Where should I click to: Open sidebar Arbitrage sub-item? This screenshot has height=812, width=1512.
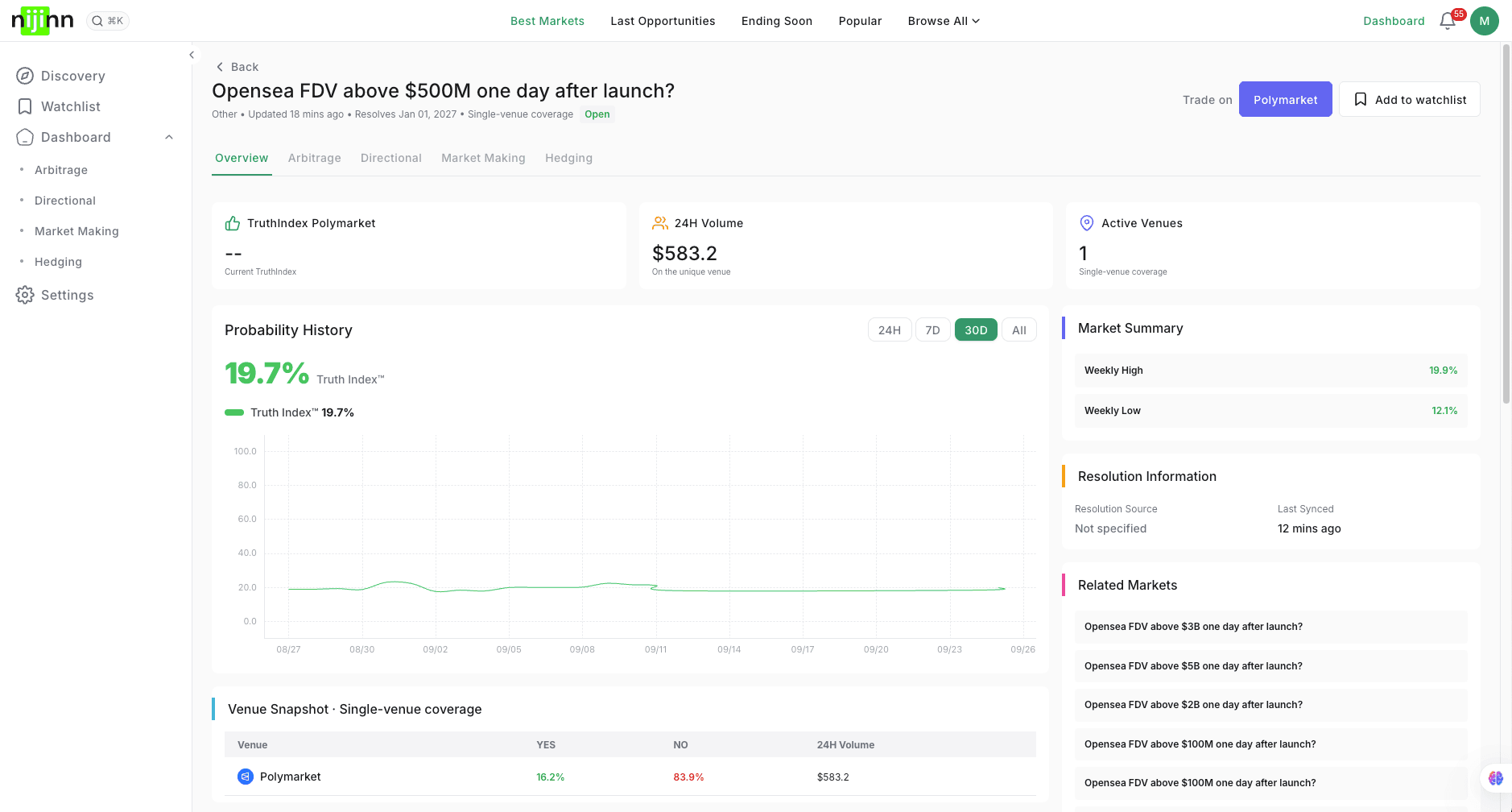click(x=61, y=170)
